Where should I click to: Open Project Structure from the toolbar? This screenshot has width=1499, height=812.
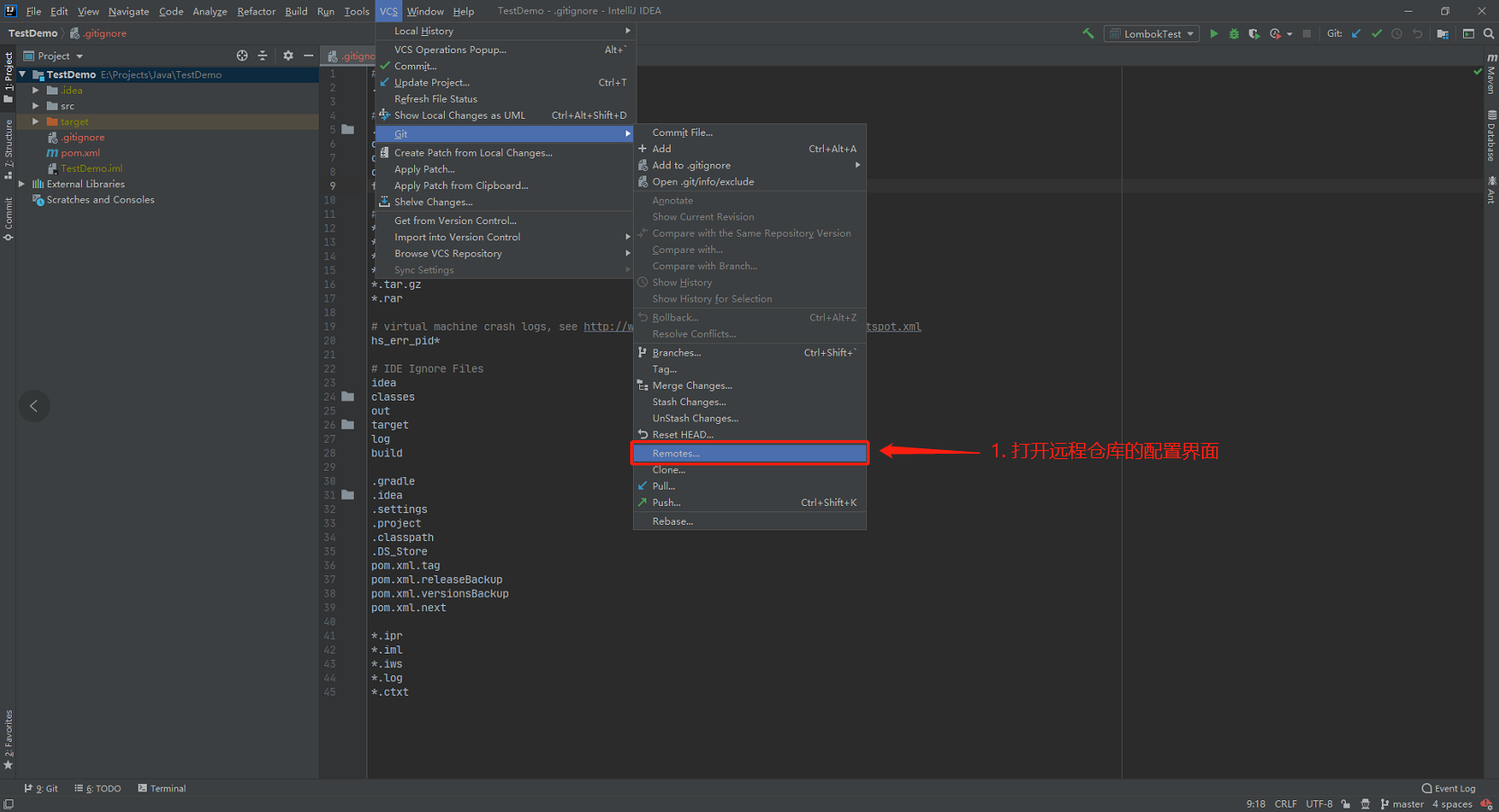(x=1443, y=33)
